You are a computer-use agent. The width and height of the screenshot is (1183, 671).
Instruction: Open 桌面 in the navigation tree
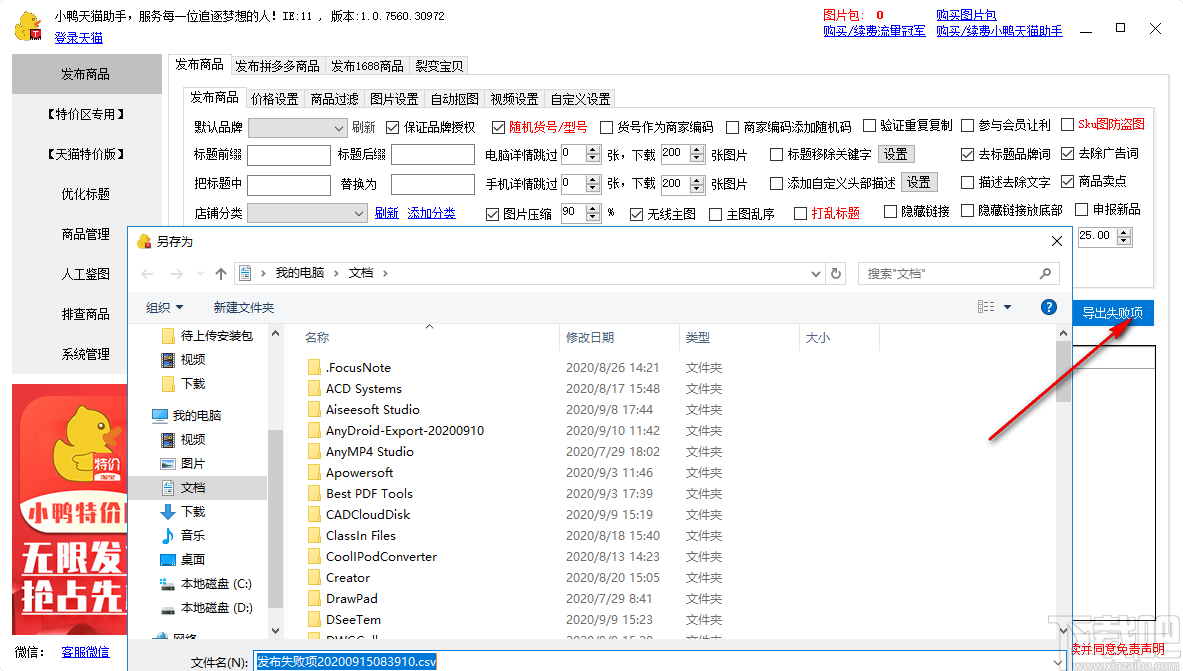click(x=193, y=559)
